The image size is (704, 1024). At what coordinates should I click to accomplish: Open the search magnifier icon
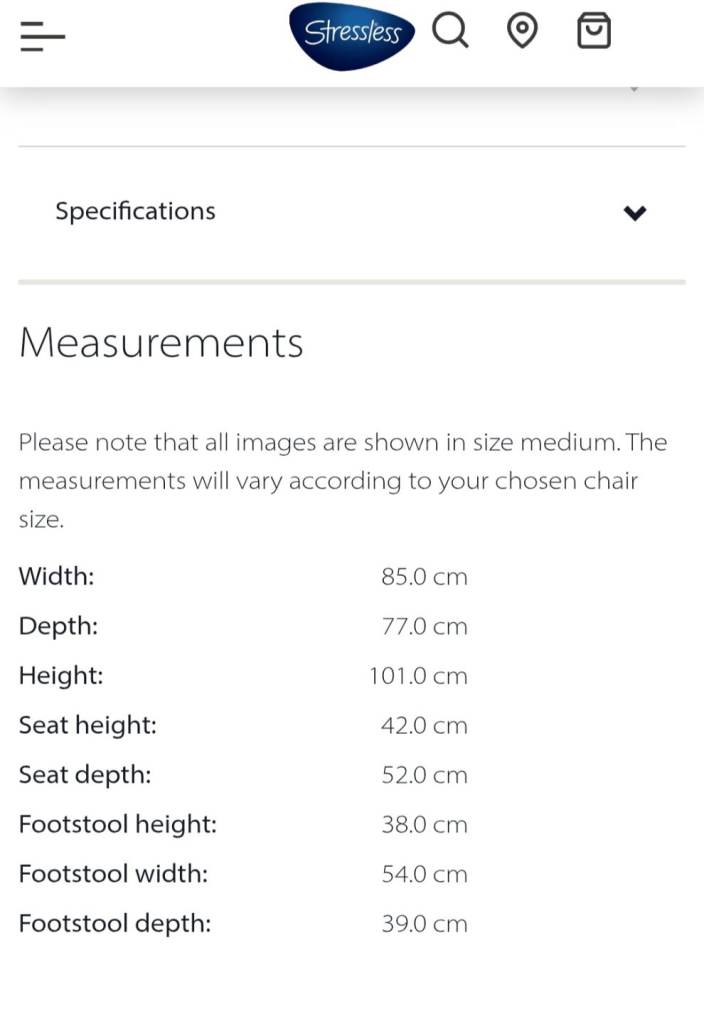click(450, 32)
